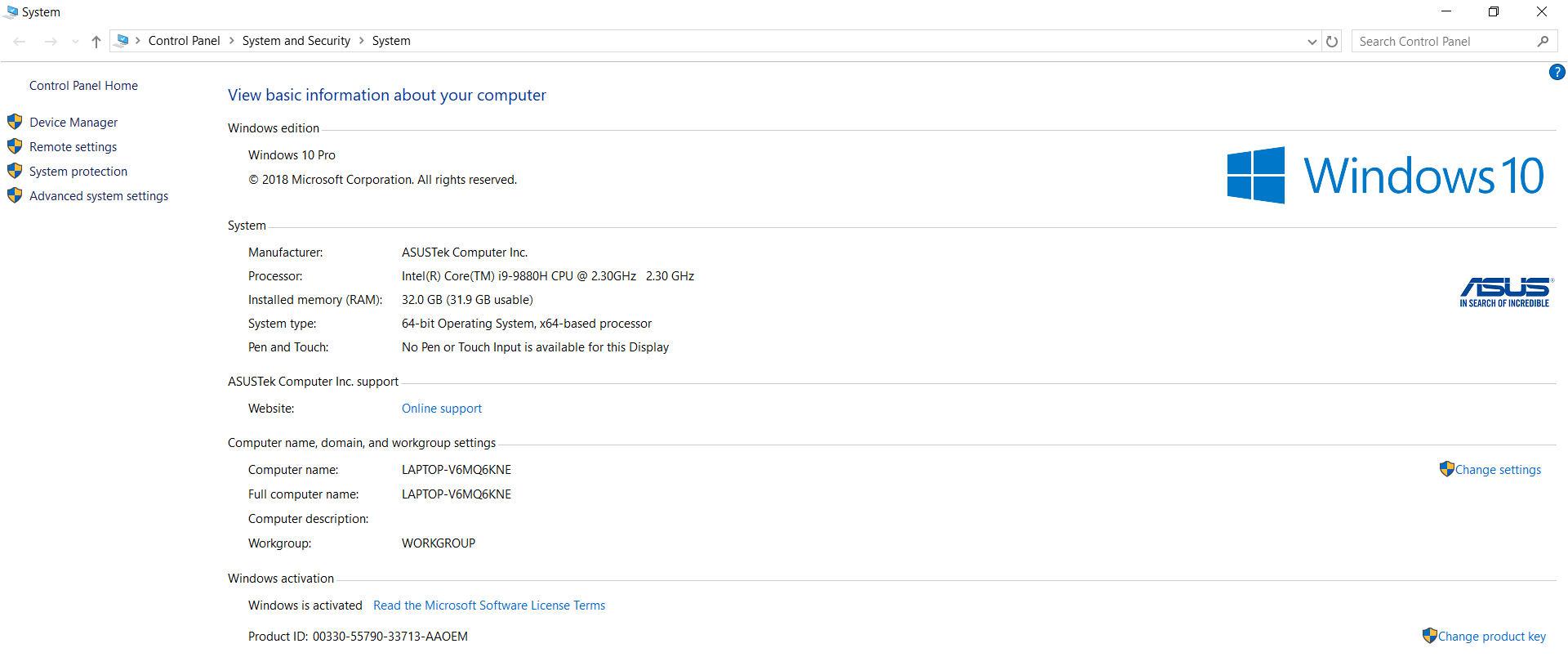Go to System and Security breadcrumb

tap(296, 41)
